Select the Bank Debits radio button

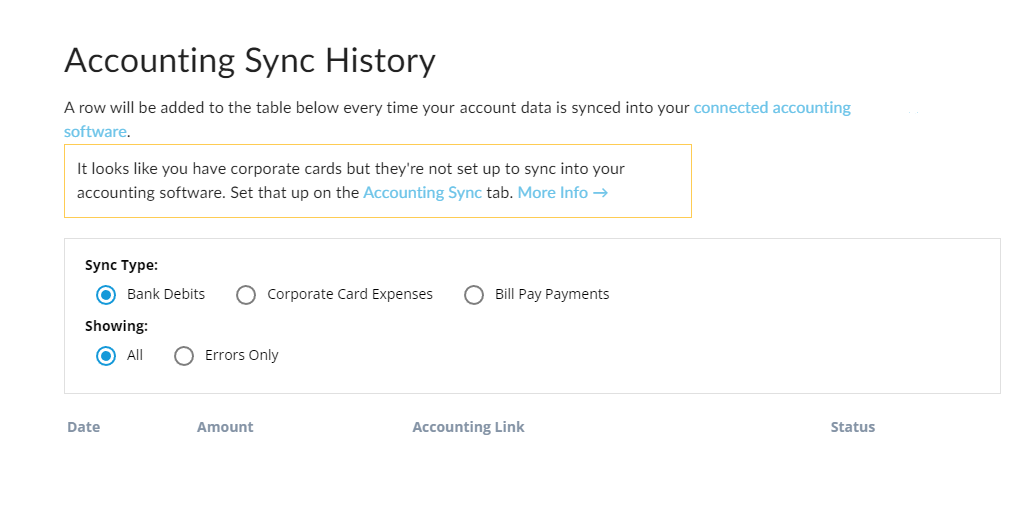[x=105, y=295]
